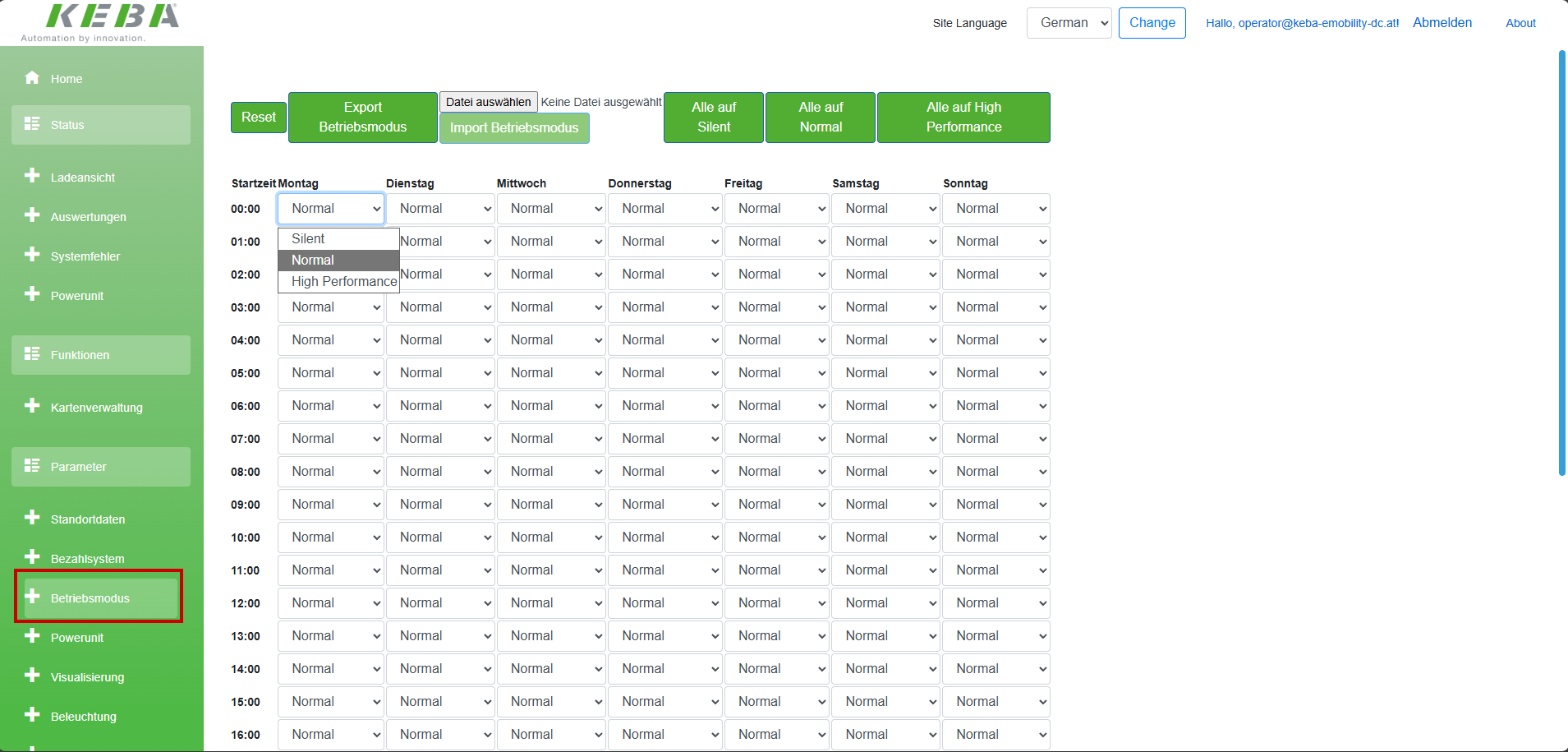The image size is (1568, 752).
Task: Open Beleuchtung in sidebar
Action: tap(84, 717)
